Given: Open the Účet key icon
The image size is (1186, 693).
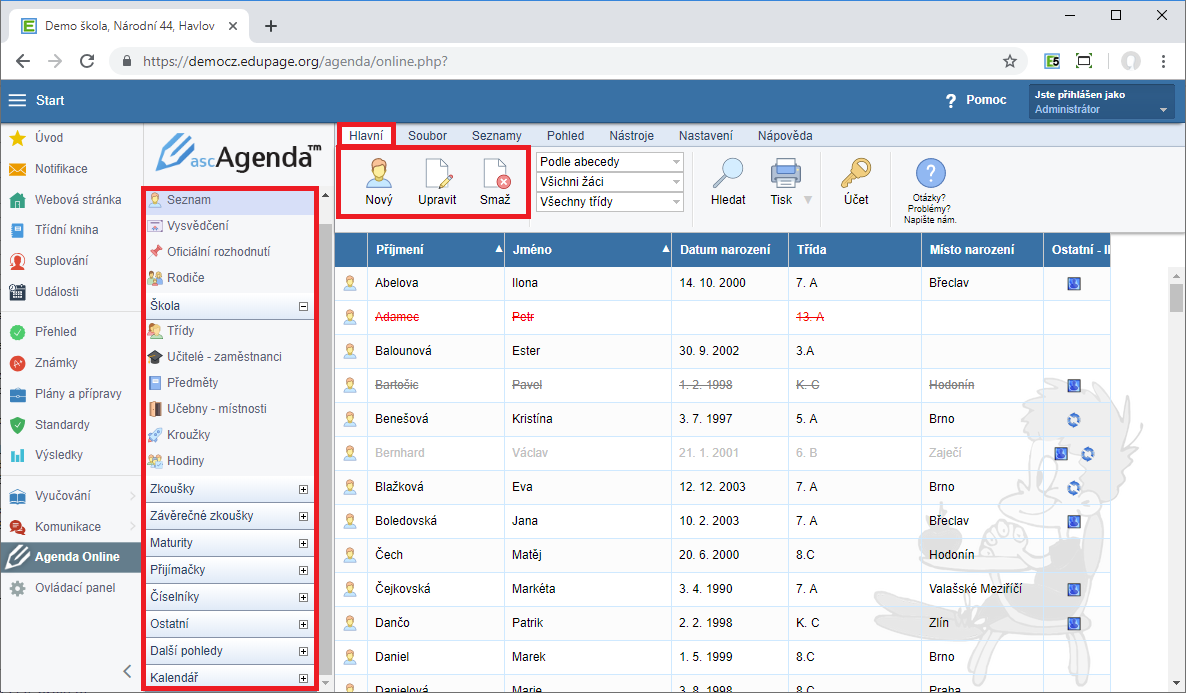Looking at the screenshot, I should (x=855, y=174).
